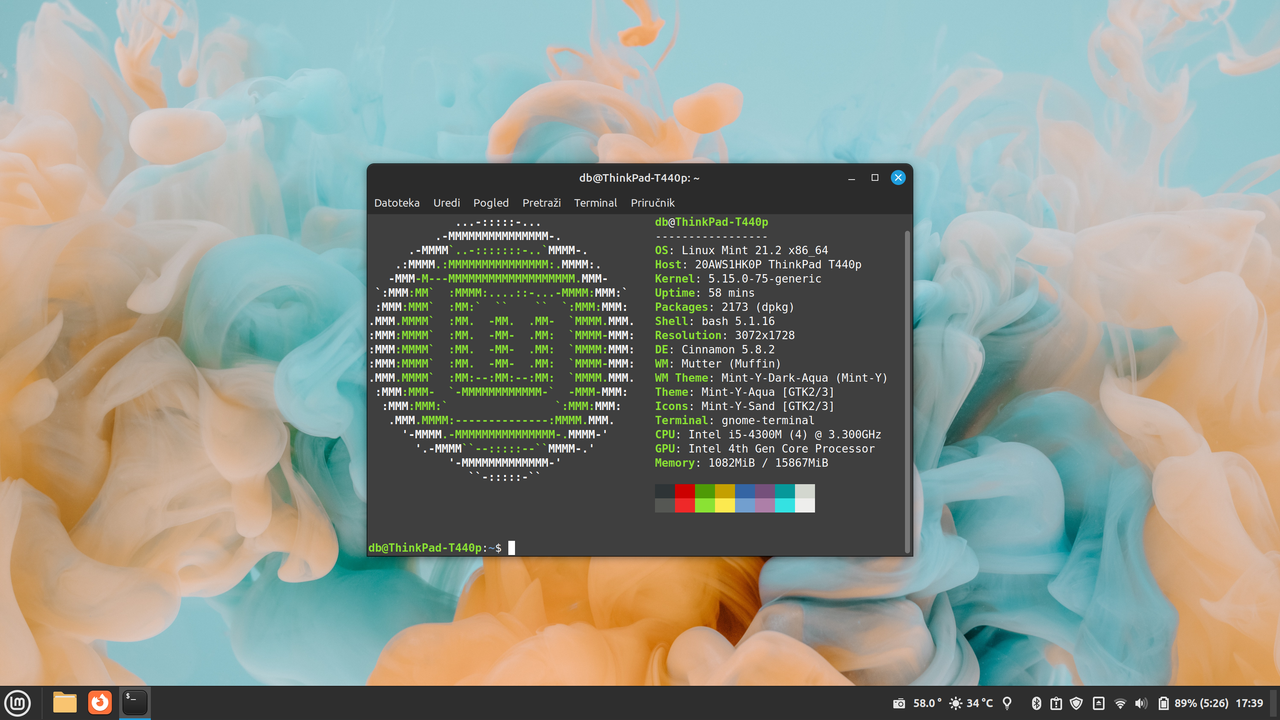Click the Memory: 1082MiB / 15867MiB line

pyautogui.click(x=741, y=463)
